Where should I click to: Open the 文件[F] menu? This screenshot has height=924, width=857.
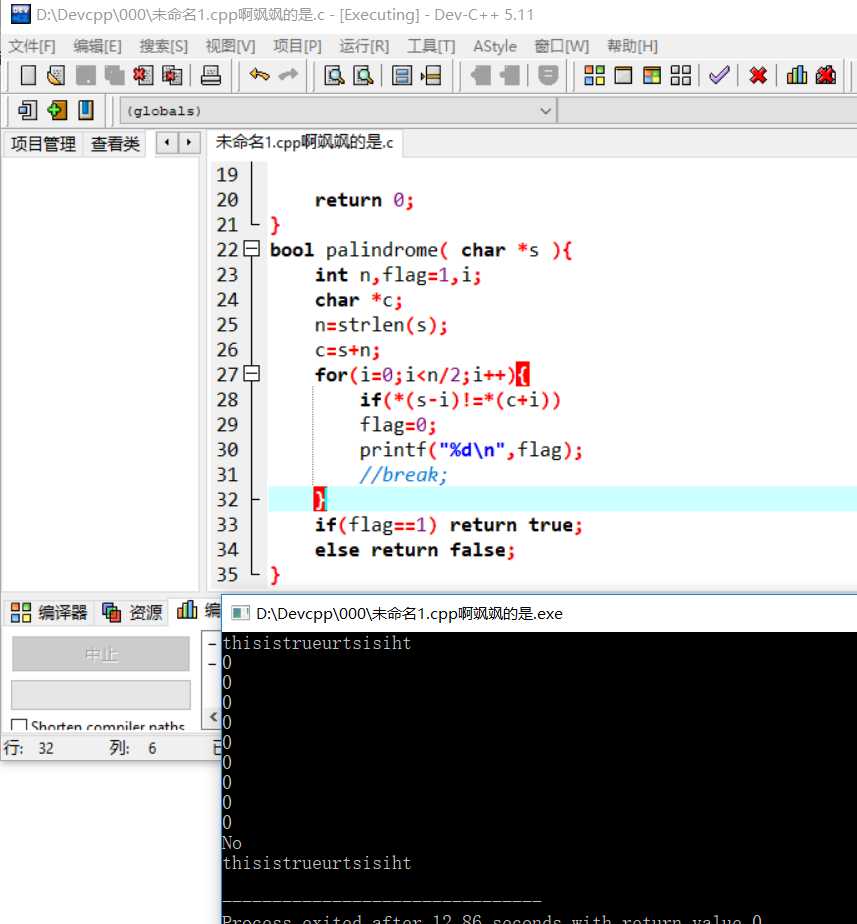point(32,47)
